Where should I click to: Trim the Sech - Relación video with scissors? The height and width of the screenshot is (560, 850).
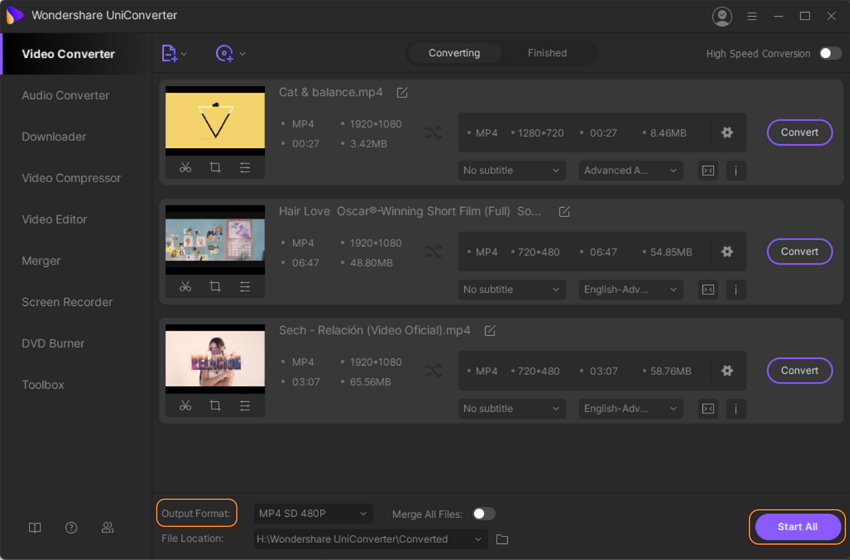[185, 405]
